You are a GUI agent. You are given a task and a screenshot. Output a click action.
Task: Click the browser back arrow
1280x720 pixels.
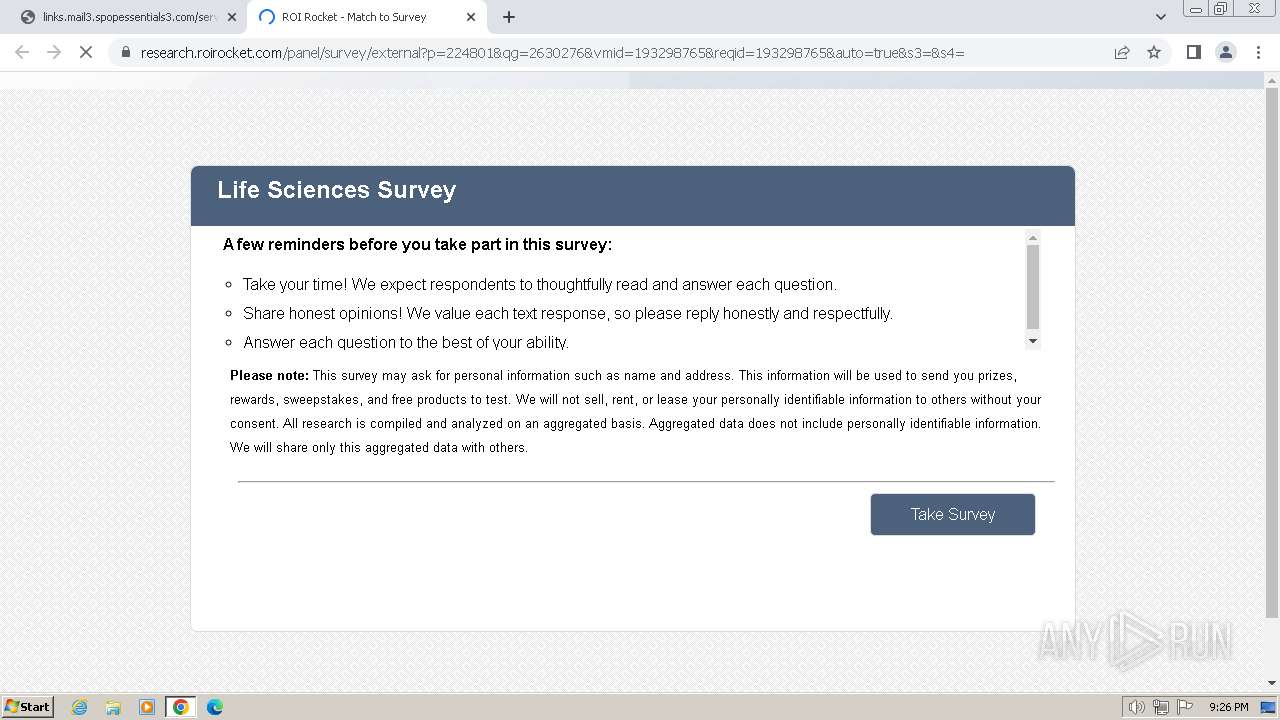coord(22,52)
